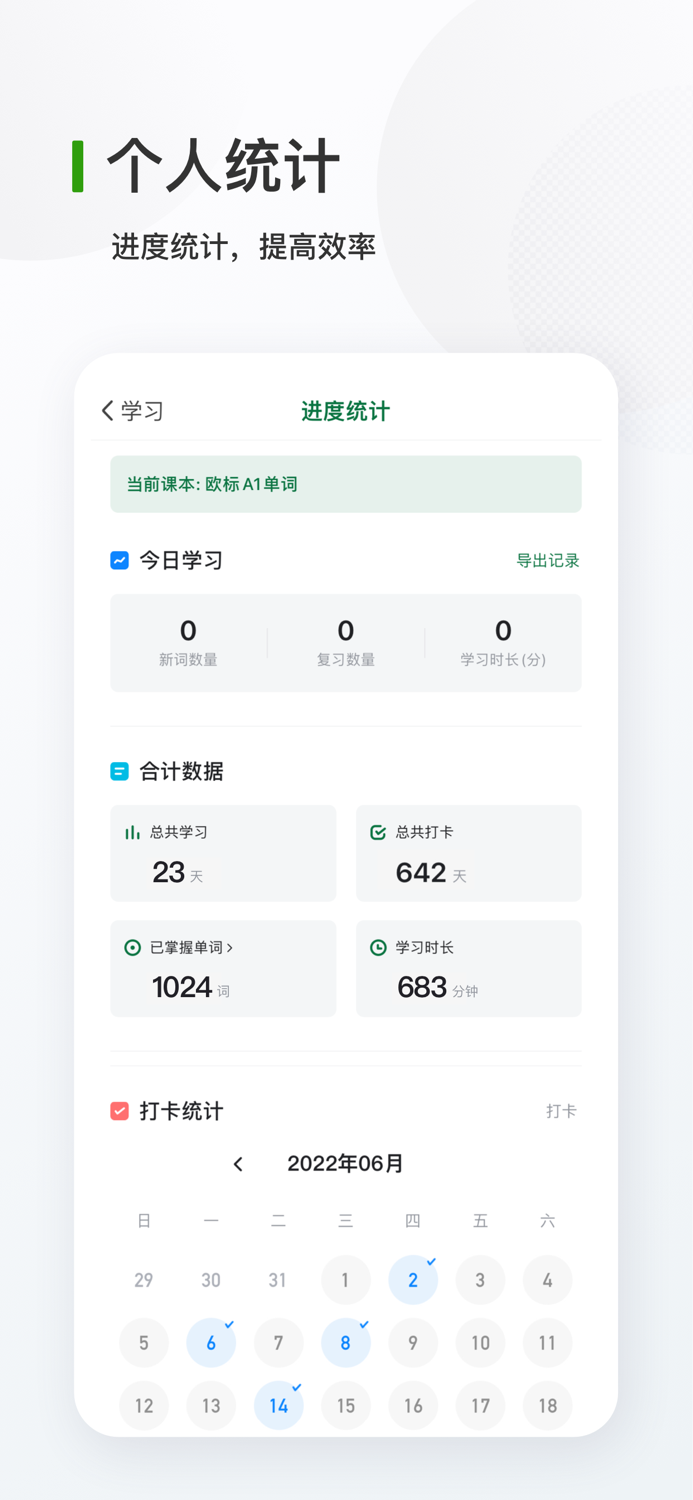Click the teal list icon beside 合计数据
Screen dimensions: 693x1500
[x=119, y=771]
